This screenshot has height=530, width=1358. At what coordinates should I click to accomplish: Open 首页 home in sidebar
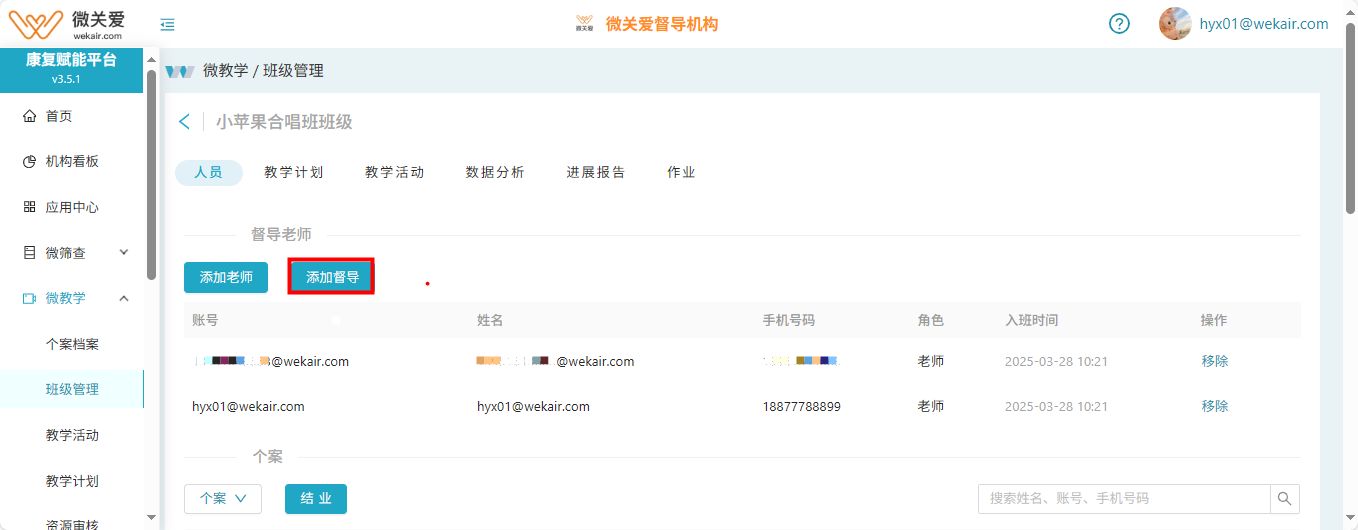click(x=59, y=116)
